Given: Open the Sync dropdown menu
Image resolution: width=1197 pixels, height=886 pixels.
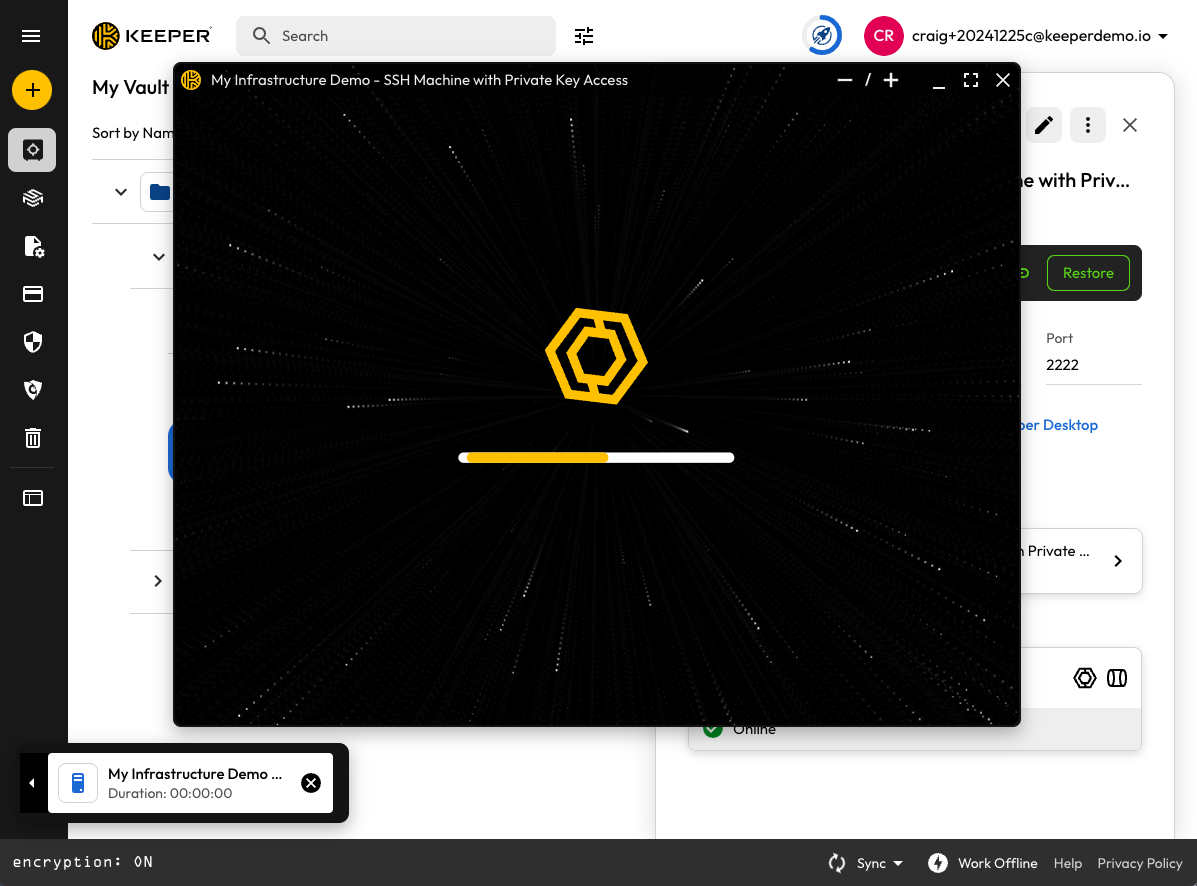Looking at the screenshot, I should (x=867, y=863).
